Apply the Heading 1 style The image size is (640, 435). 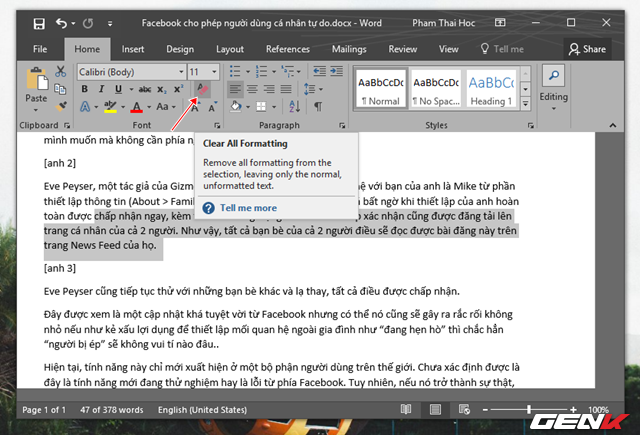(x=491, y=89)
